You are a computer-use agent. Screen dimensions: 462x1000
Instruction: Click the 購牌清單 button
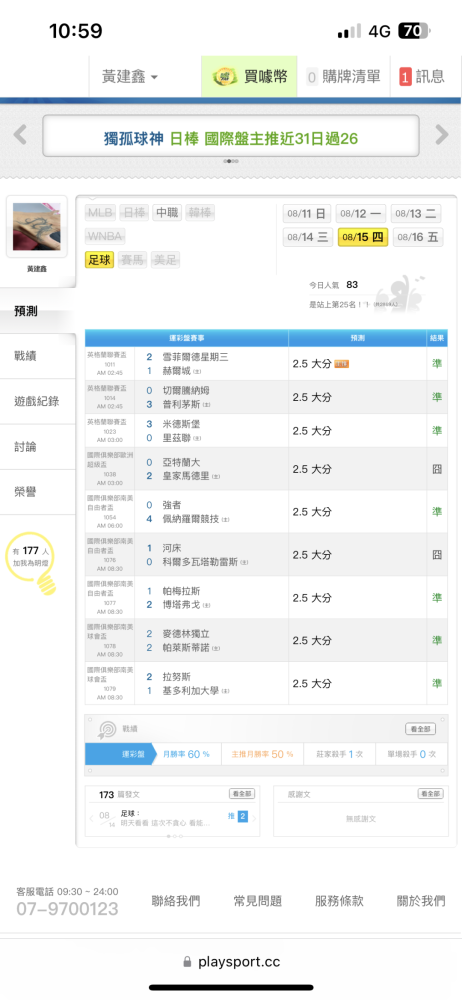[x=343, y=77]
